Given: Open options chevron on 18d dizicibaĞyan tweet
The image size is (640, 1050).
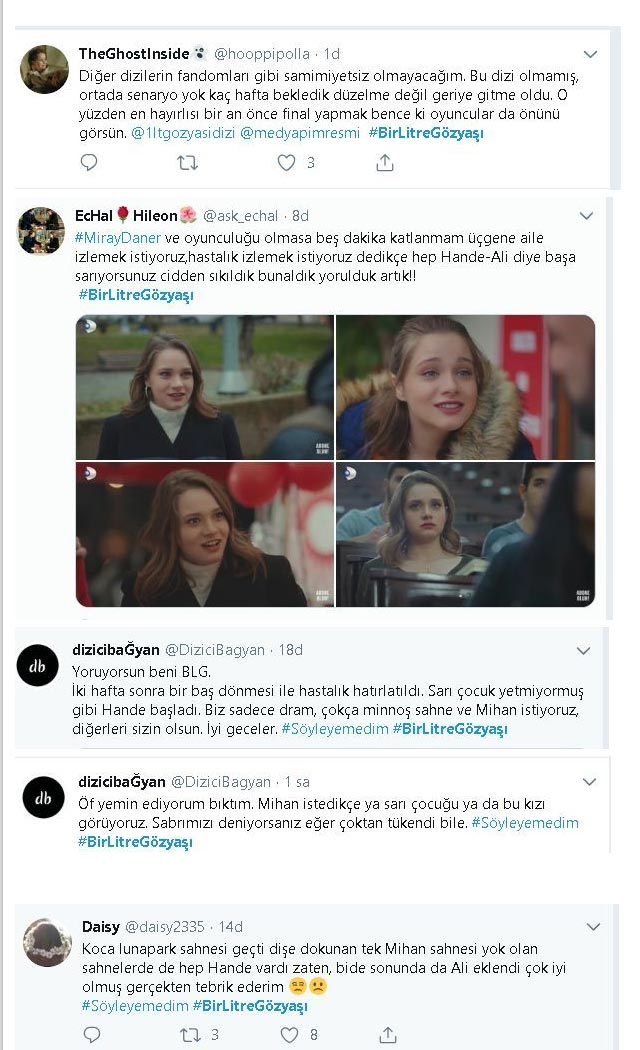Looking at the screenshot, I should tap(584, 650).
